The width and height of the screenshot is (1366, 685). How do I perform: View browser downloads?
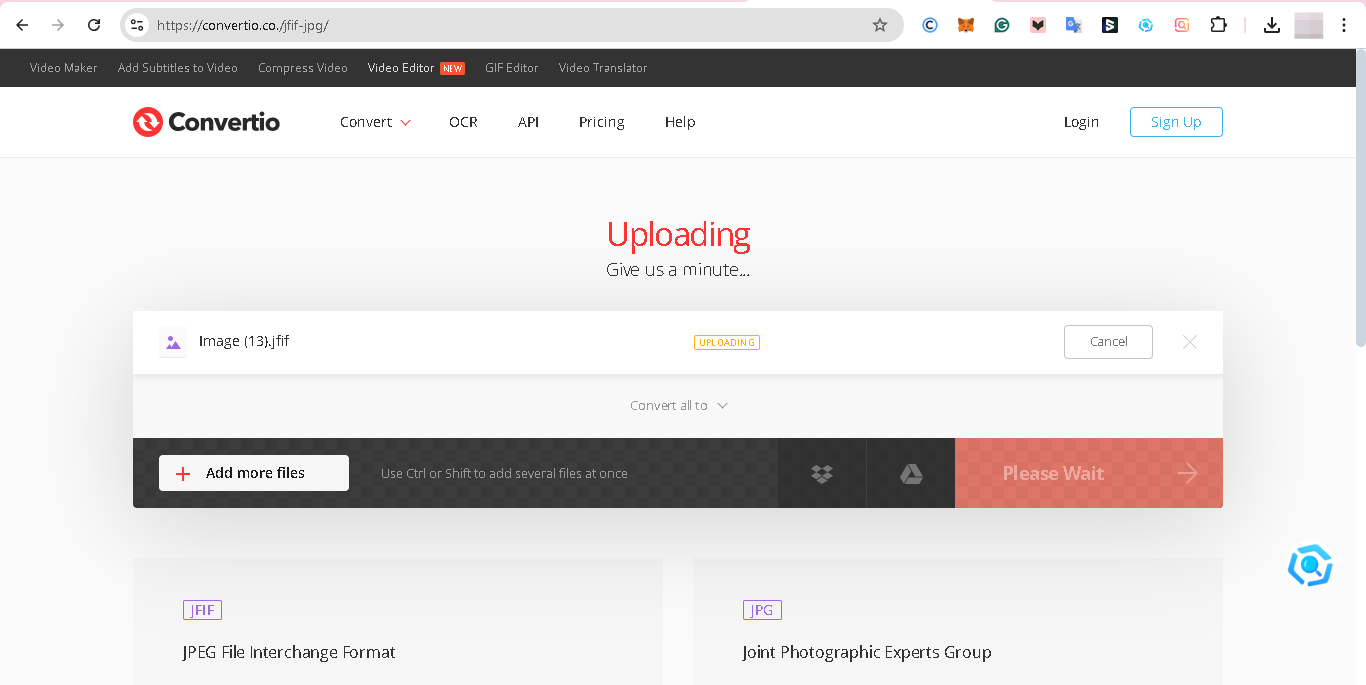click(1271, 25)
